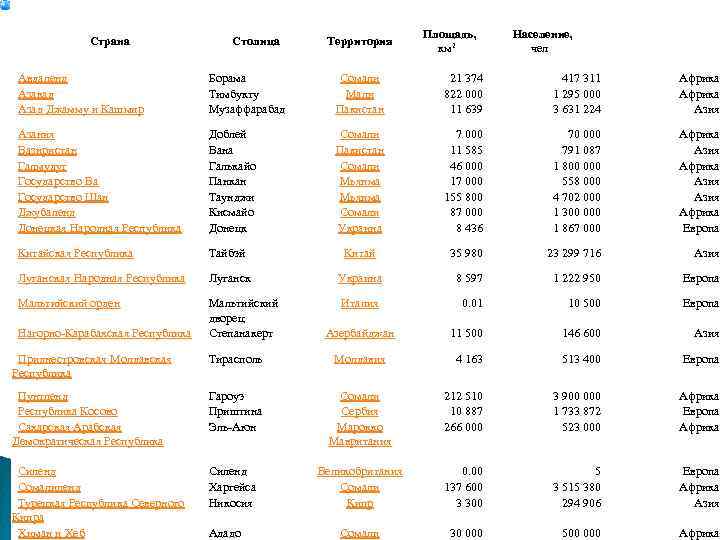Open the Пунтленд country link

tap(43, 396)
